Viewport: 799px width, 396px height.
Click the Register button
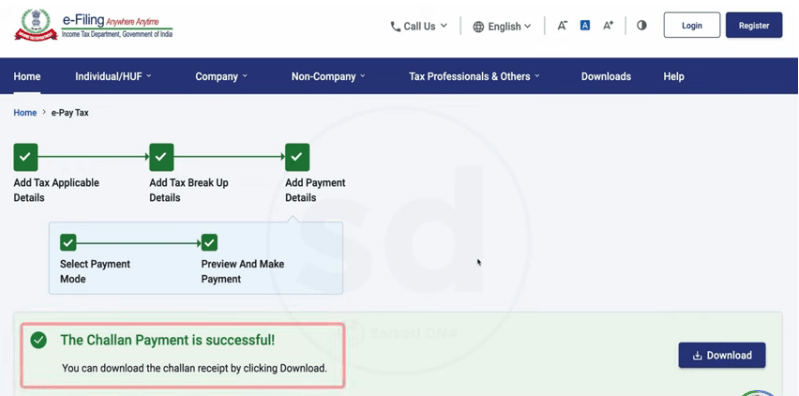pos(754,25)
